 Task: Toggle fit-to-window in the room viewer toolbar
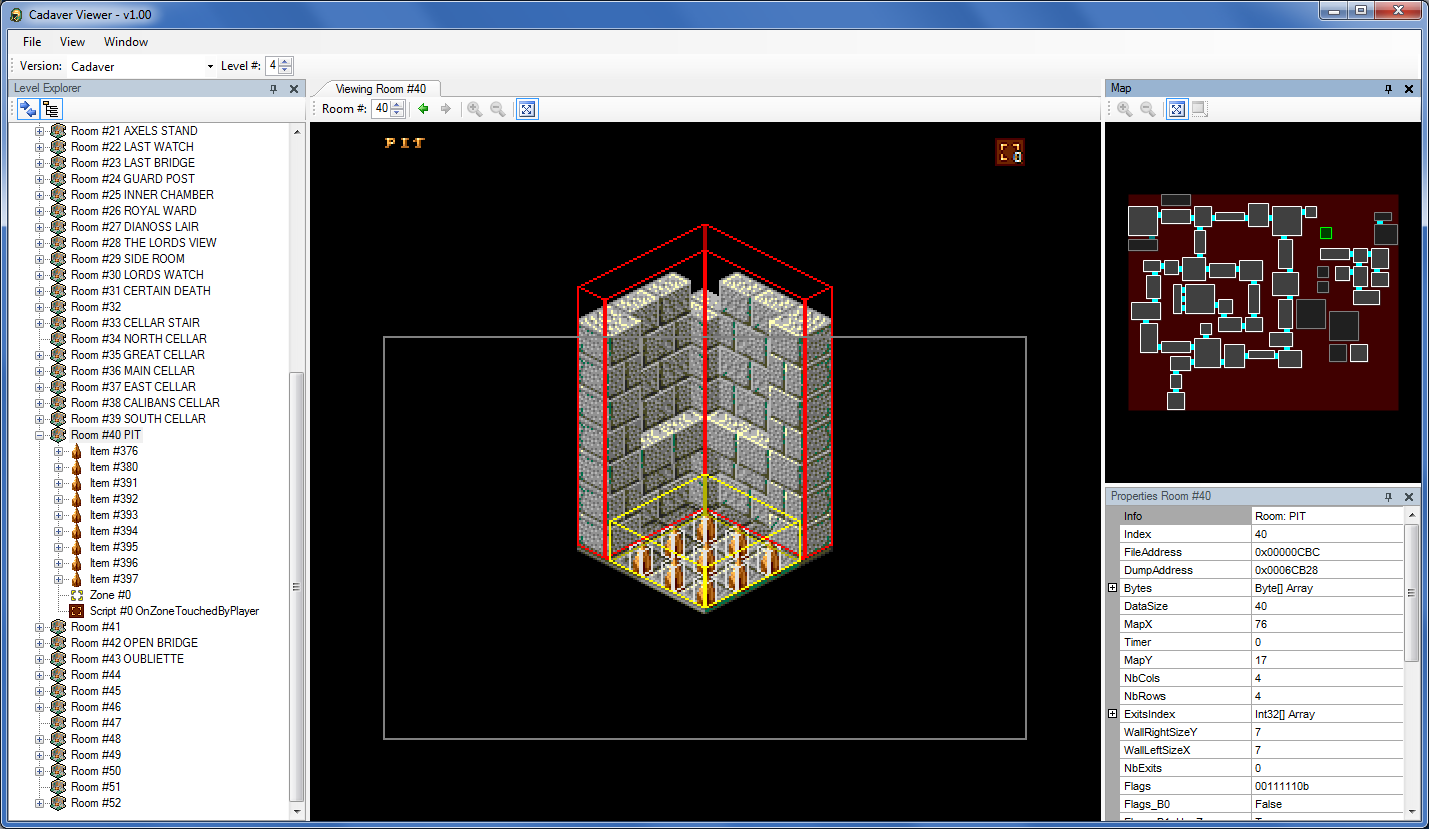[527, 109]
